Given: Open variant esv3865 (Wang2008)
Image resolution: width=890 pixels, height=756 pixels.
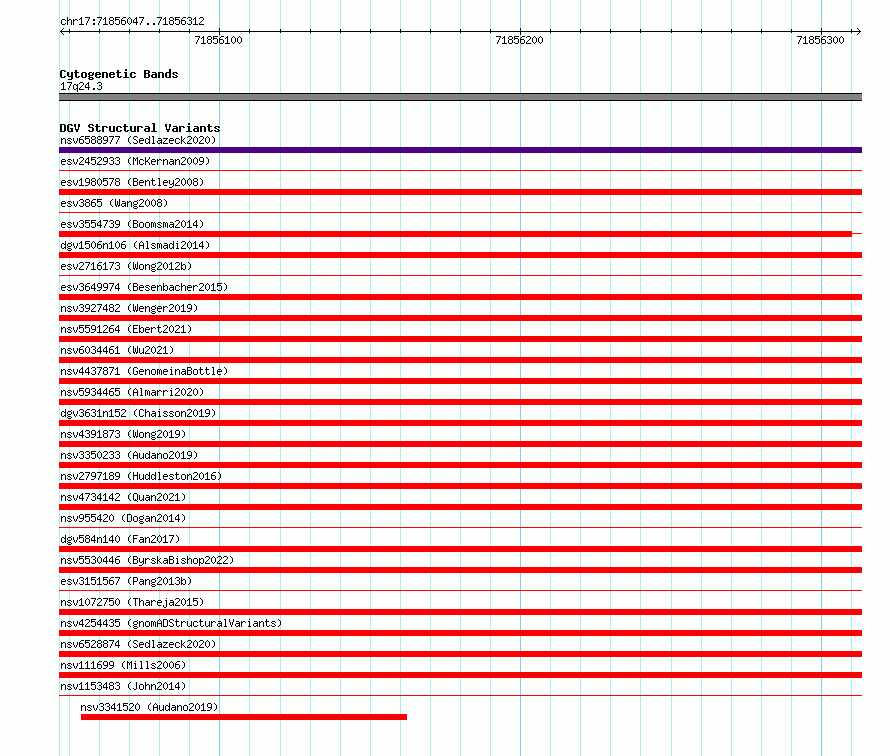Looking at the screenshot, I should (114, 203).
